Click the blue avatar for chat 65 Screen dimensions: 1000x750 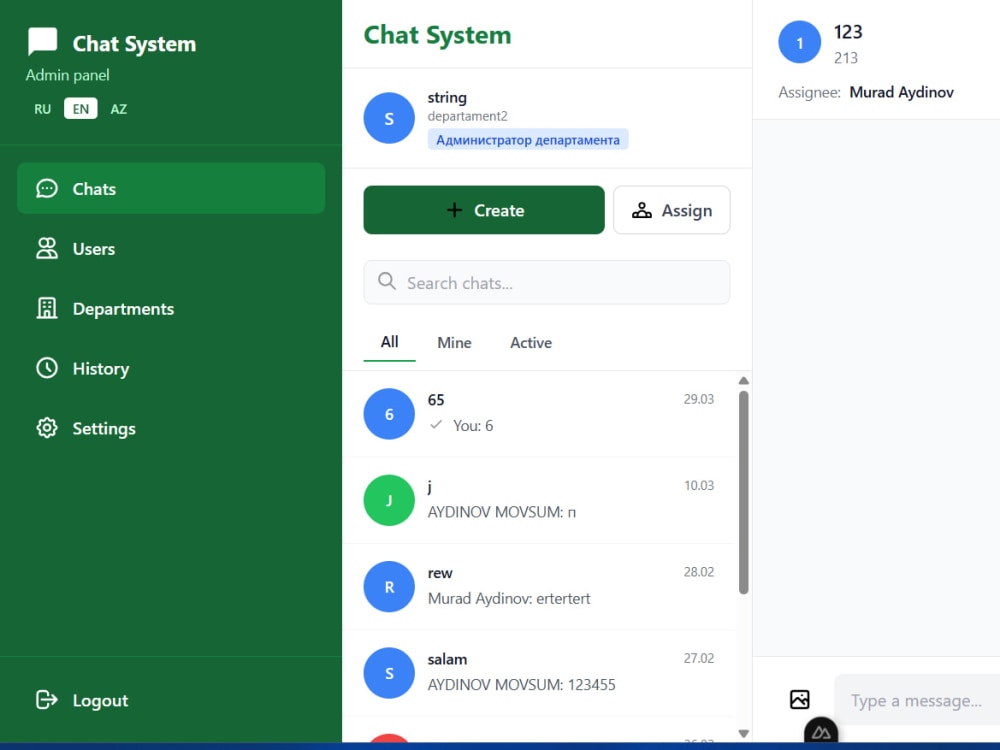[x=389, y=414]
